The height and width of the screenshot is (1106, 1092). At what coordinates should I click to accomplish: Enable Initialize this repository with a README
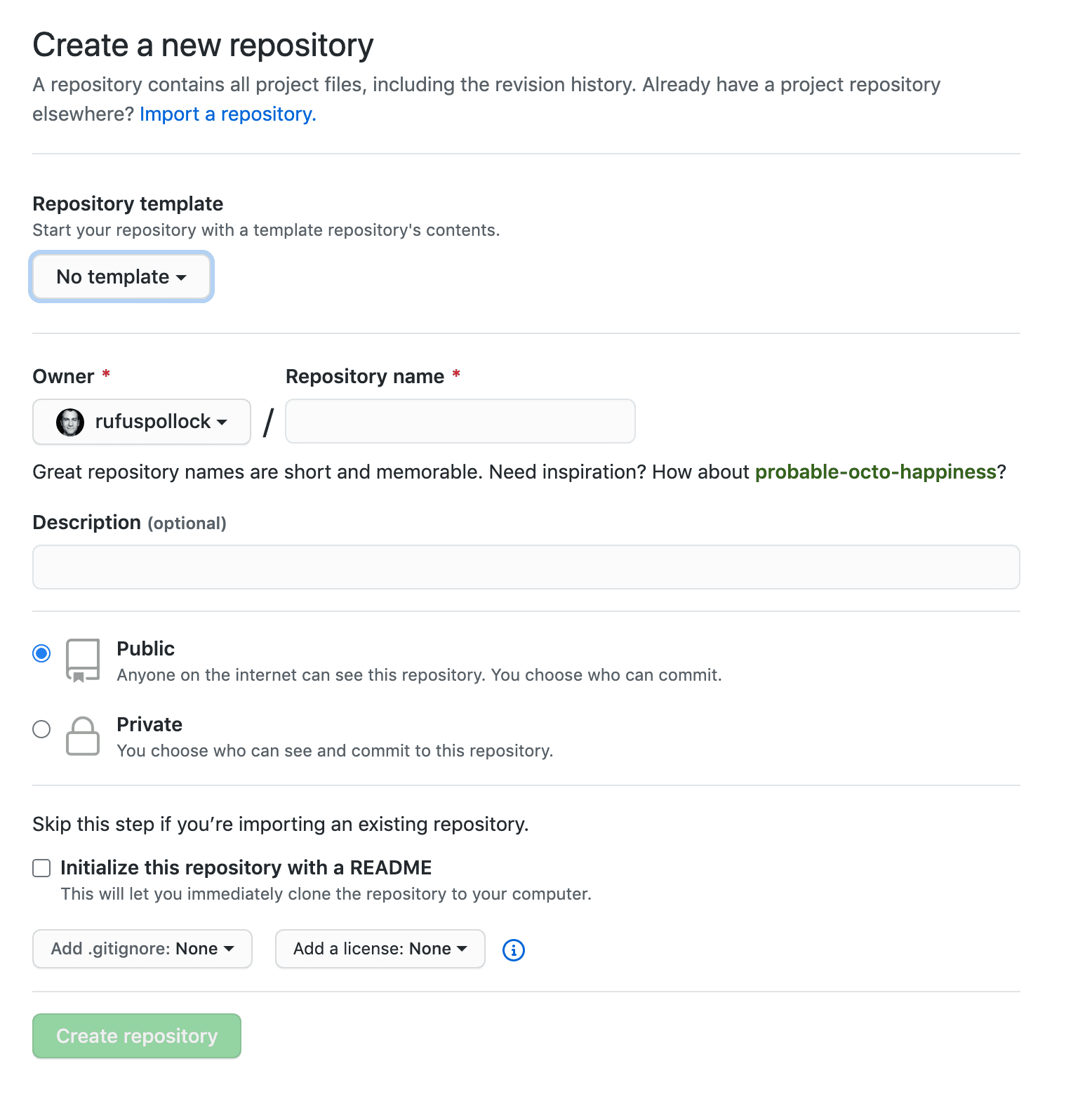tap(42, 868)
